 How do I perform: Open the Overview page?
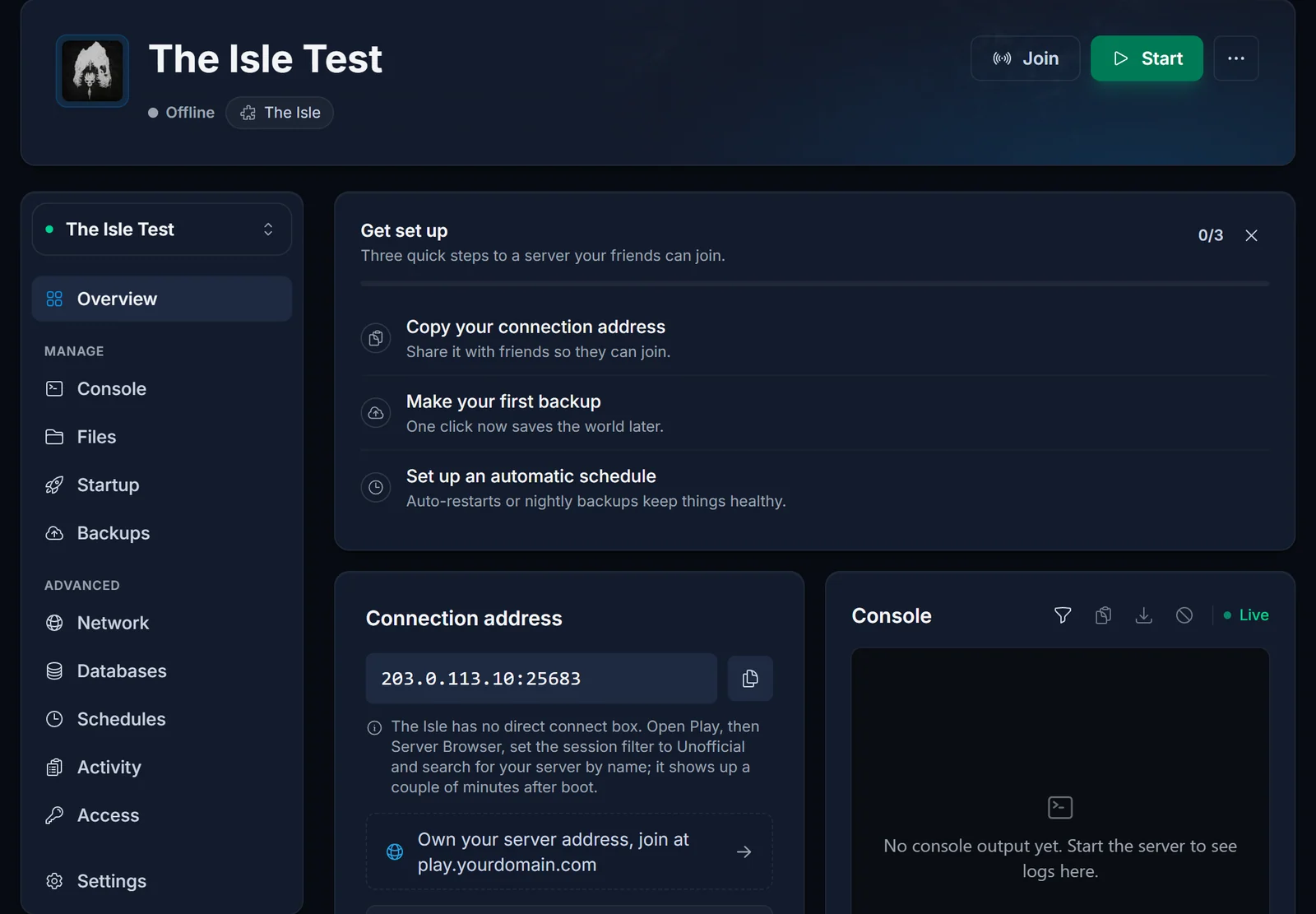coord(162,299)
